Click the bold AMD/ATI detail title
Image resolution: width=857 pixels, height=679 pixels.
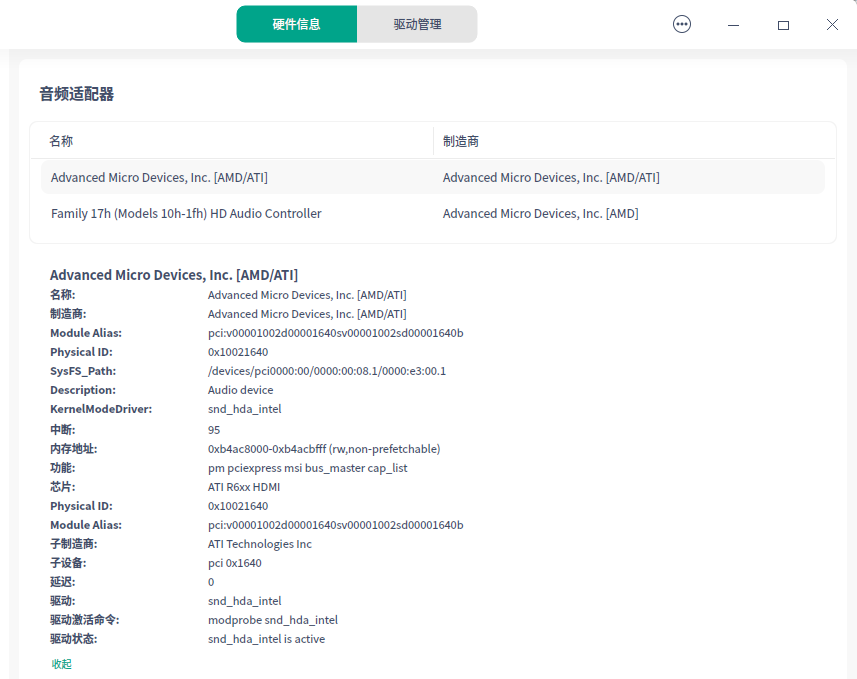tap(174, 274)
